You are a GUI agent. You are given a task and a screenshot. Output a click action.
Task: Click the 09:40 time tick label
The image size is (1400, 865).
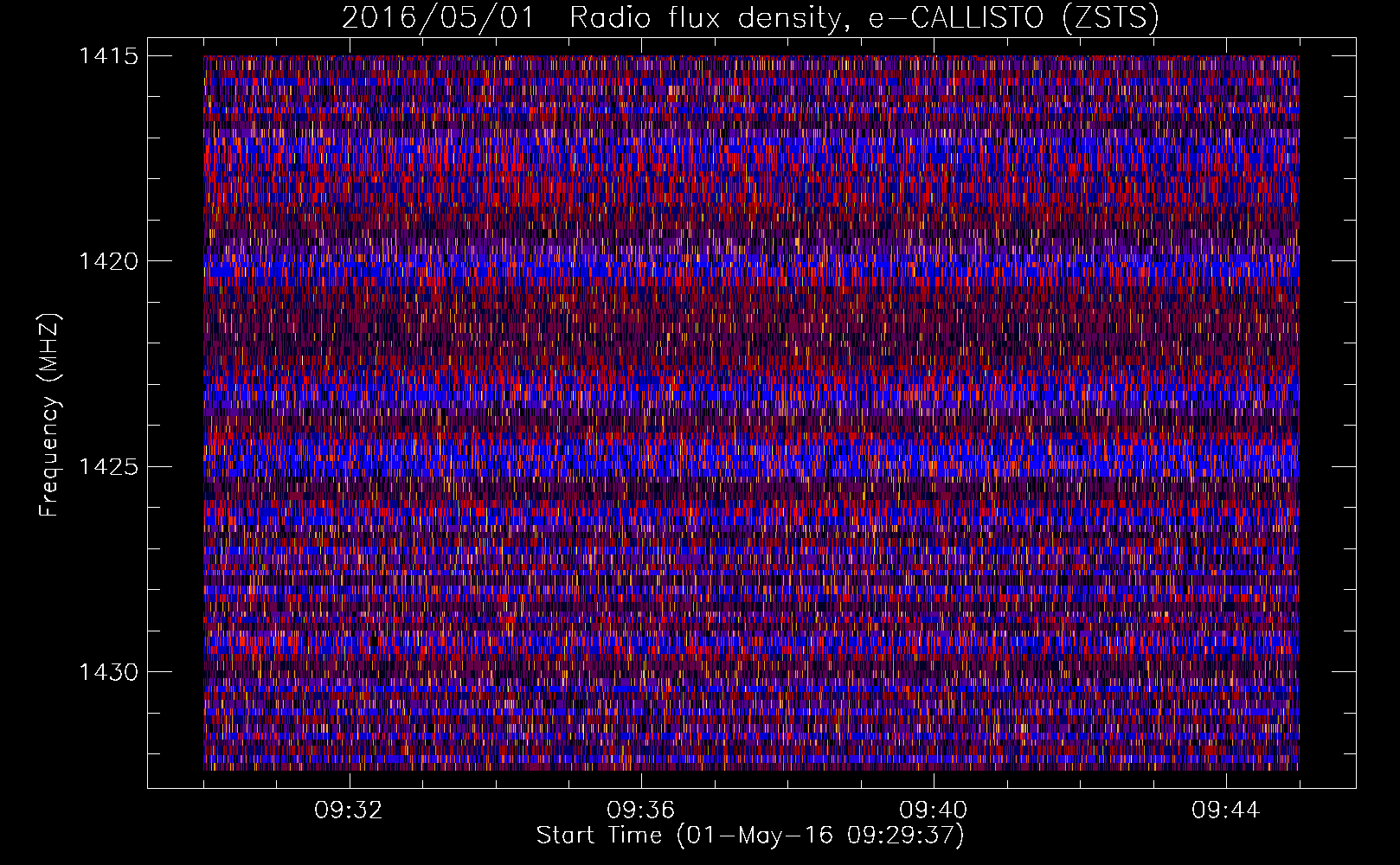pos(934,811)
